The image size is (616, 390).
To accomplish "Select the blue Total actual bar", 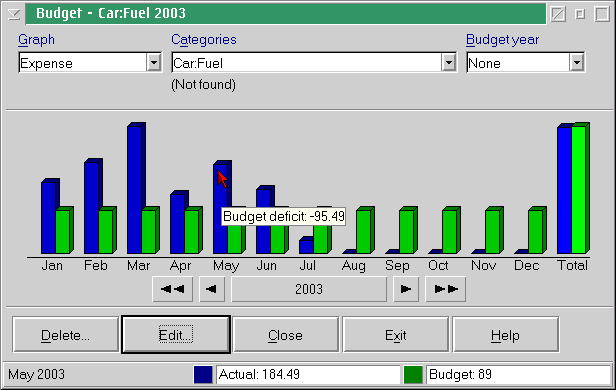I will (x=564, y=190).
